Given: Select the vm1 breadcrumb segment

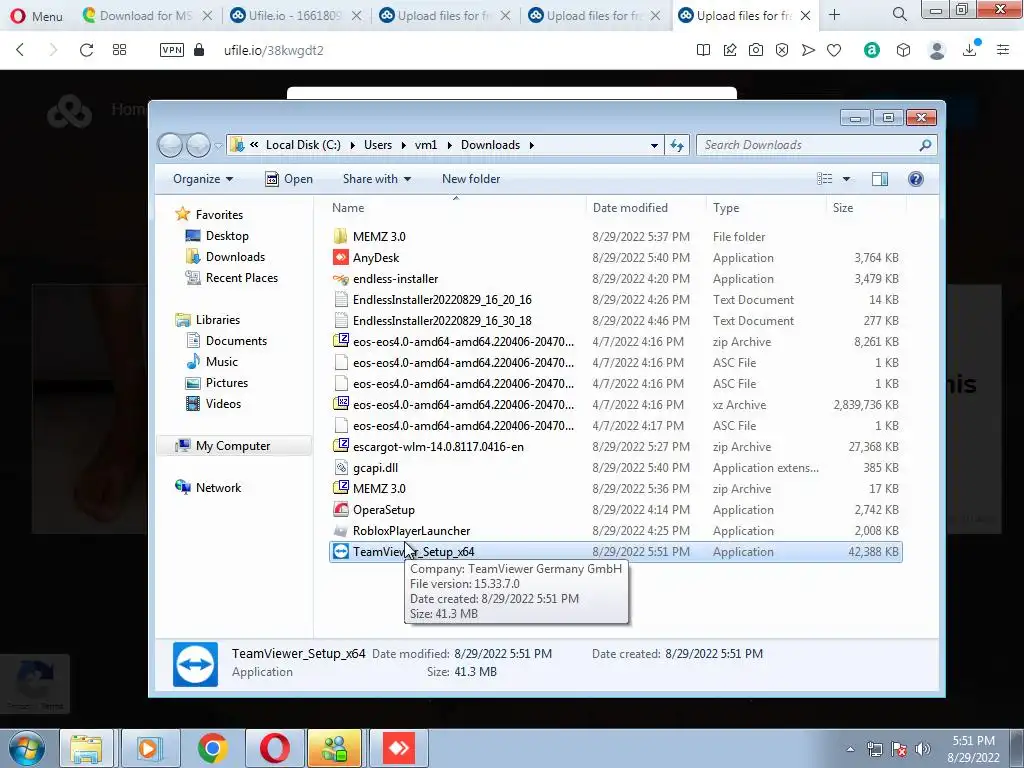Looking at the screenshot, I should point(426,145).
